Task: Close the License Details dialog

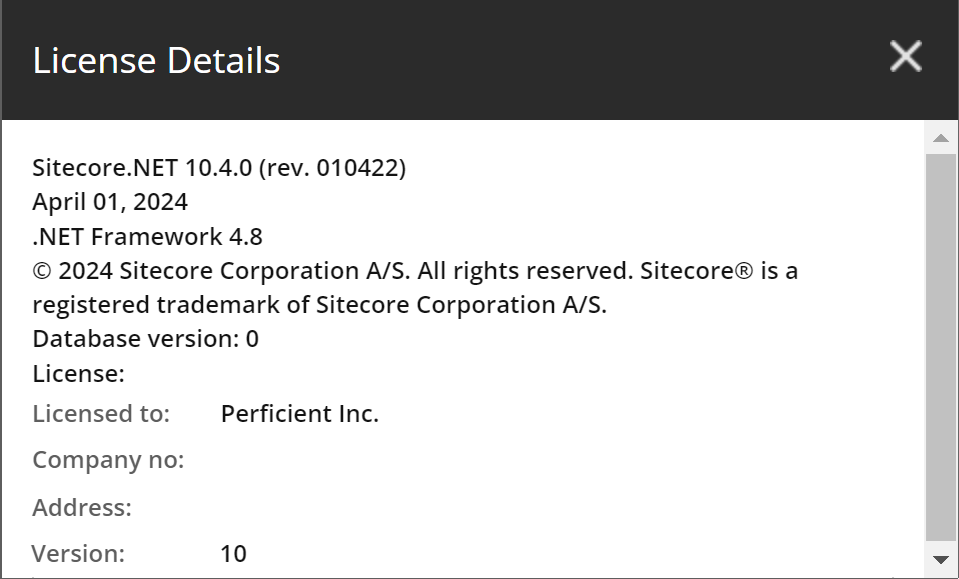Action: pos(905,57)
